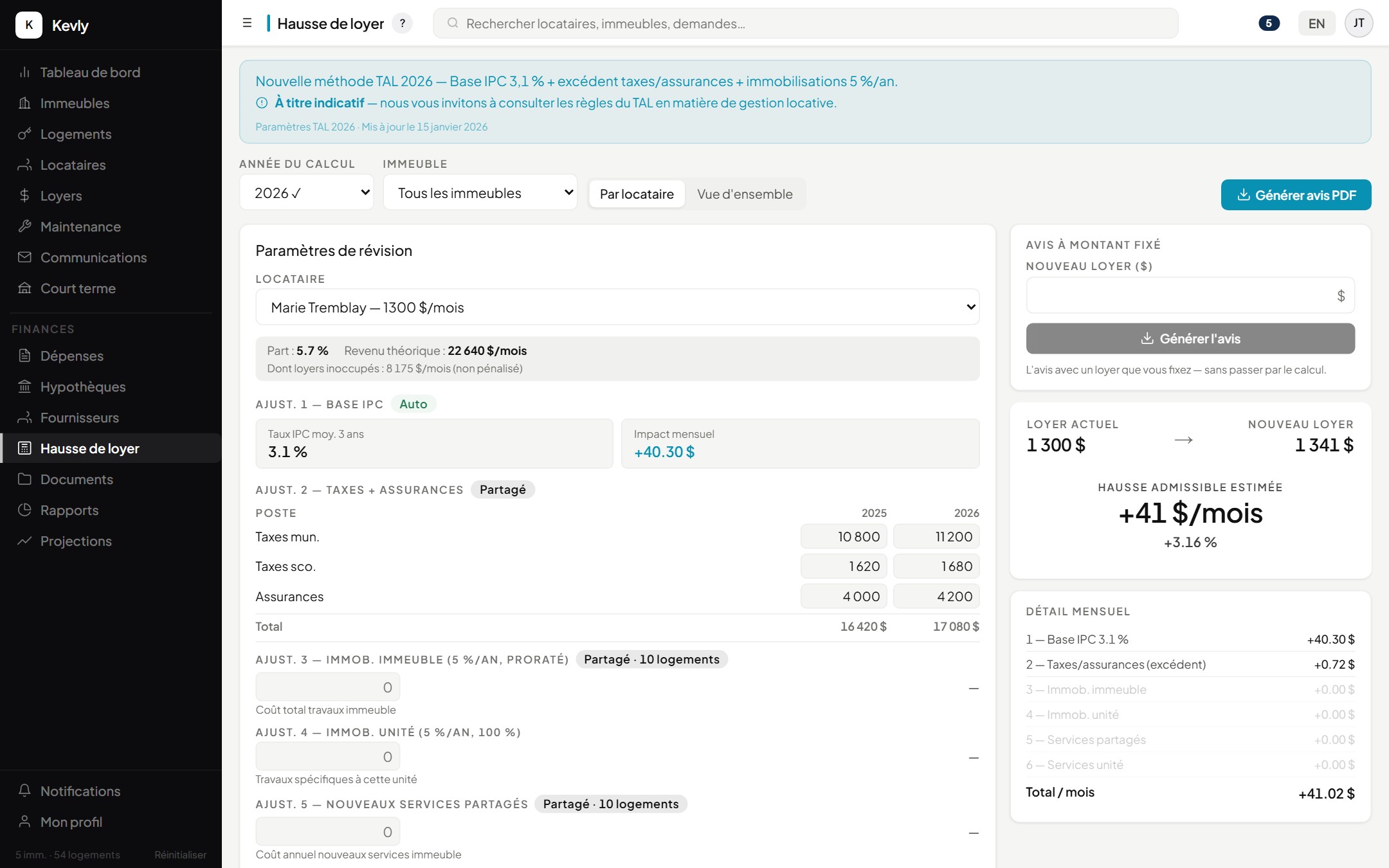Image resolution: width=1389 pixels, height=868 pixels.
Task: Open Notifications bell item
Action: point(111,791)
